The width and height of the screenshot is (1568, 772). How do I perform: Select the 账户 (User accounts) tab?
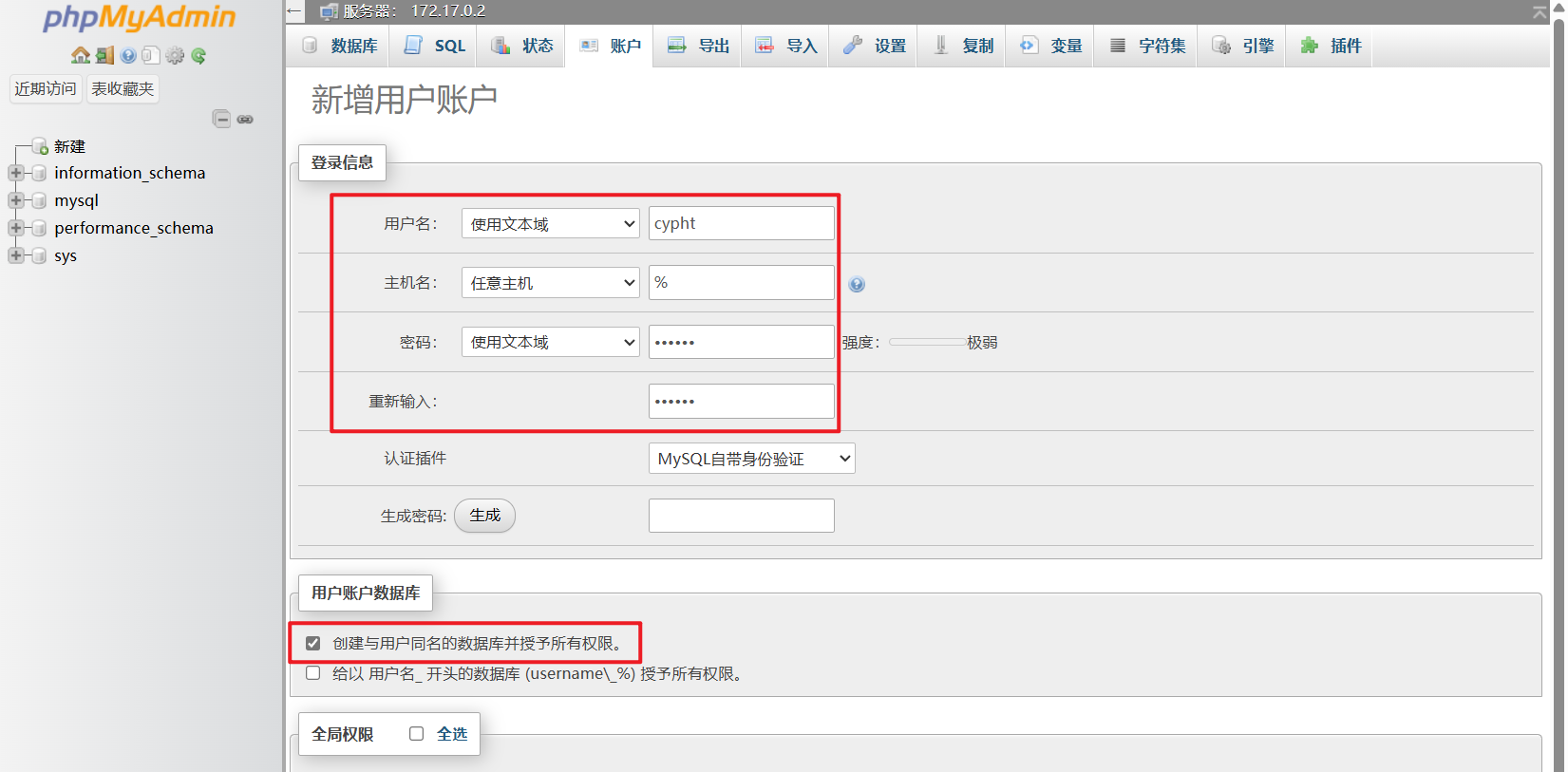pyautogui.click(x=610, y=46)
